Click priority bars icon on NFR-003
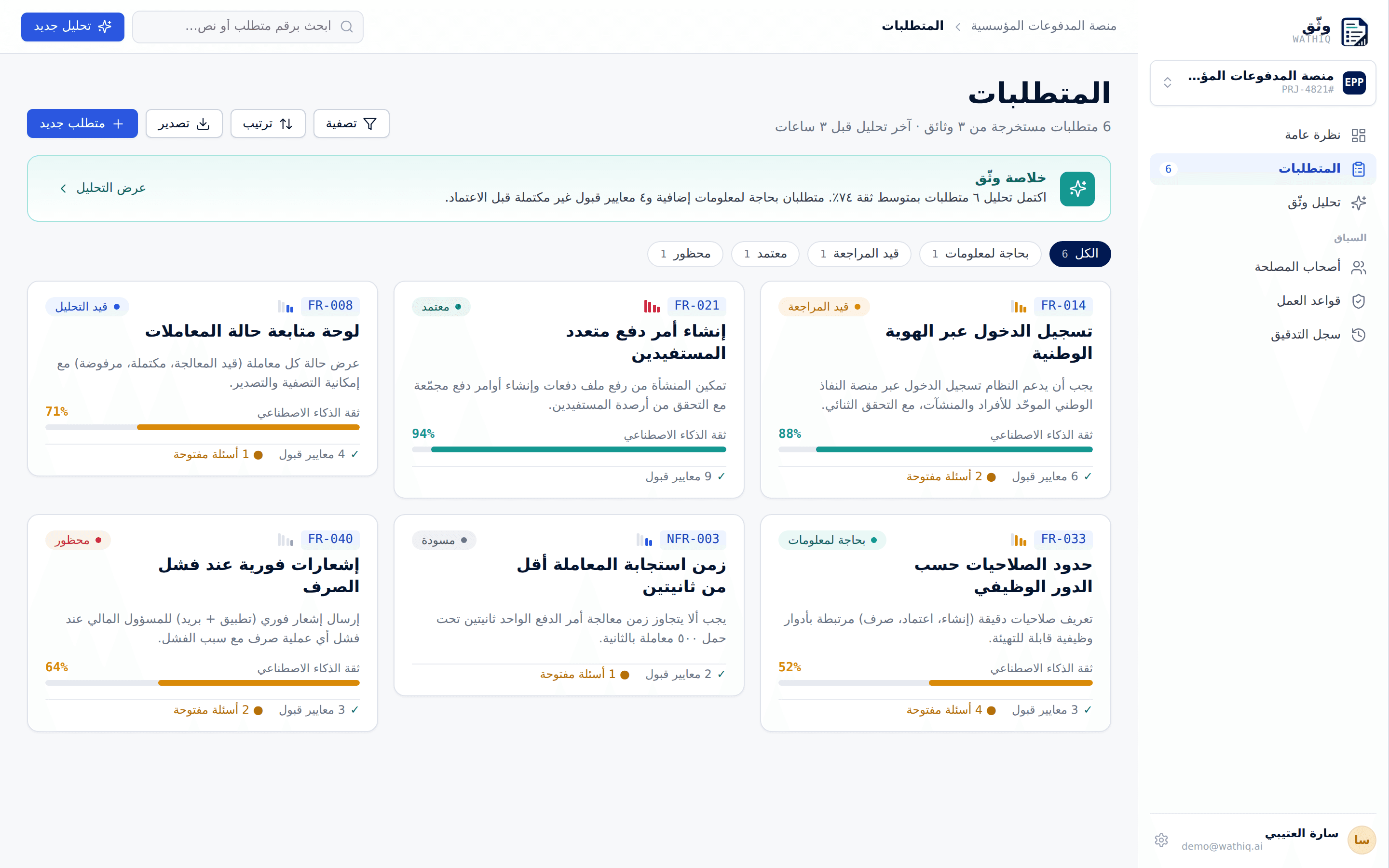Image resolution: width=1389 pixels, height=868 pixels. click(644, 540)
